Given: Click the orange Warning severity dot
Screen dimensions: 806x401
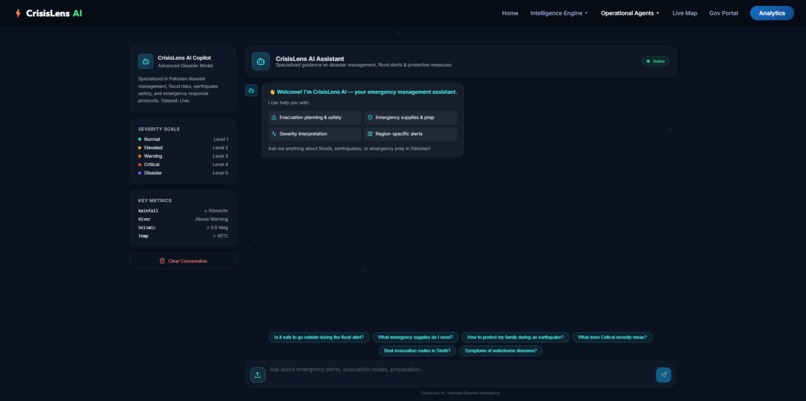Looking at the screenshot, I should [x=139, y=156].
